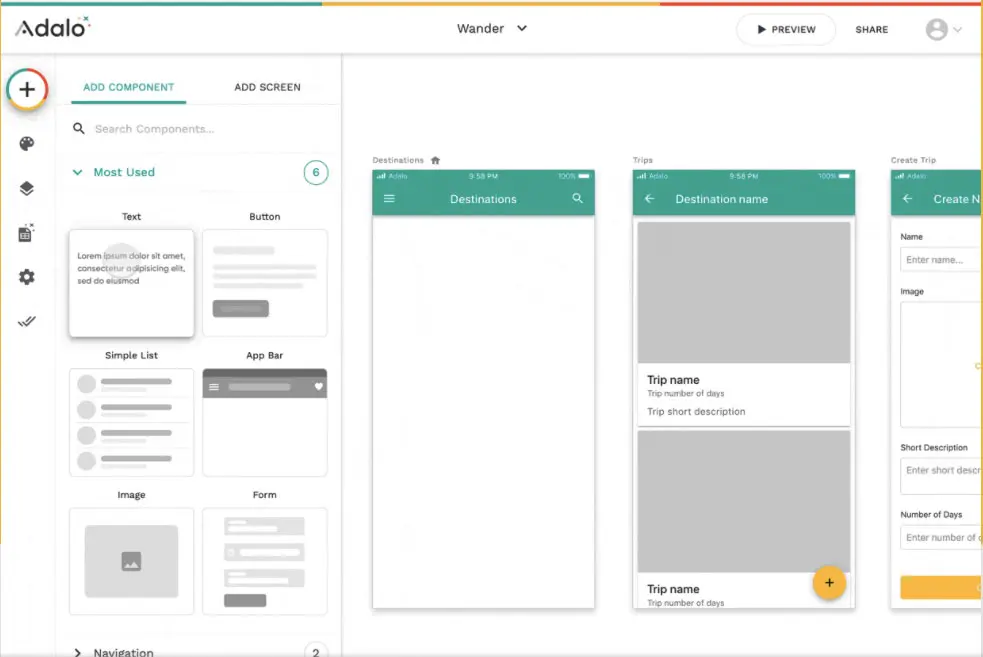
Task: Select the Button component thumbnail
Action: tap(265, 283)
